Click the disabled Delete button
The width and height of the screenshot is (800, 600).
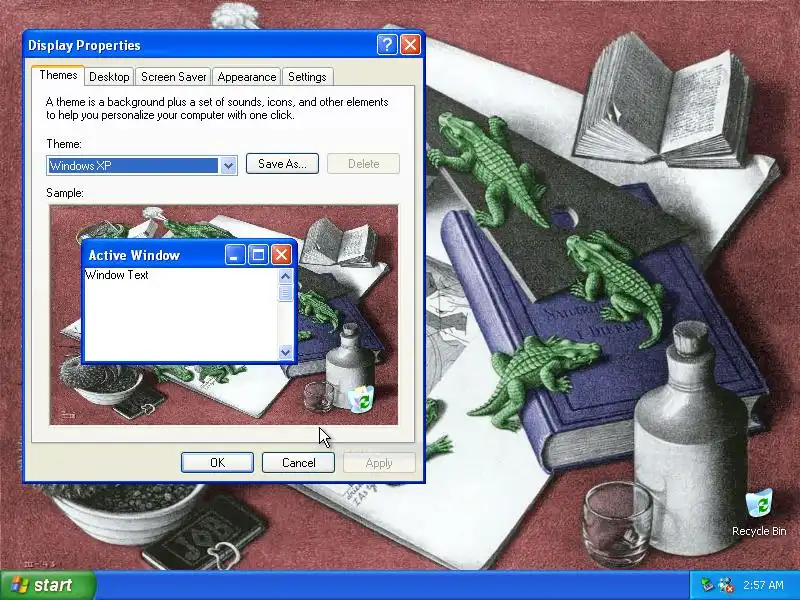(x=363, y=164)
